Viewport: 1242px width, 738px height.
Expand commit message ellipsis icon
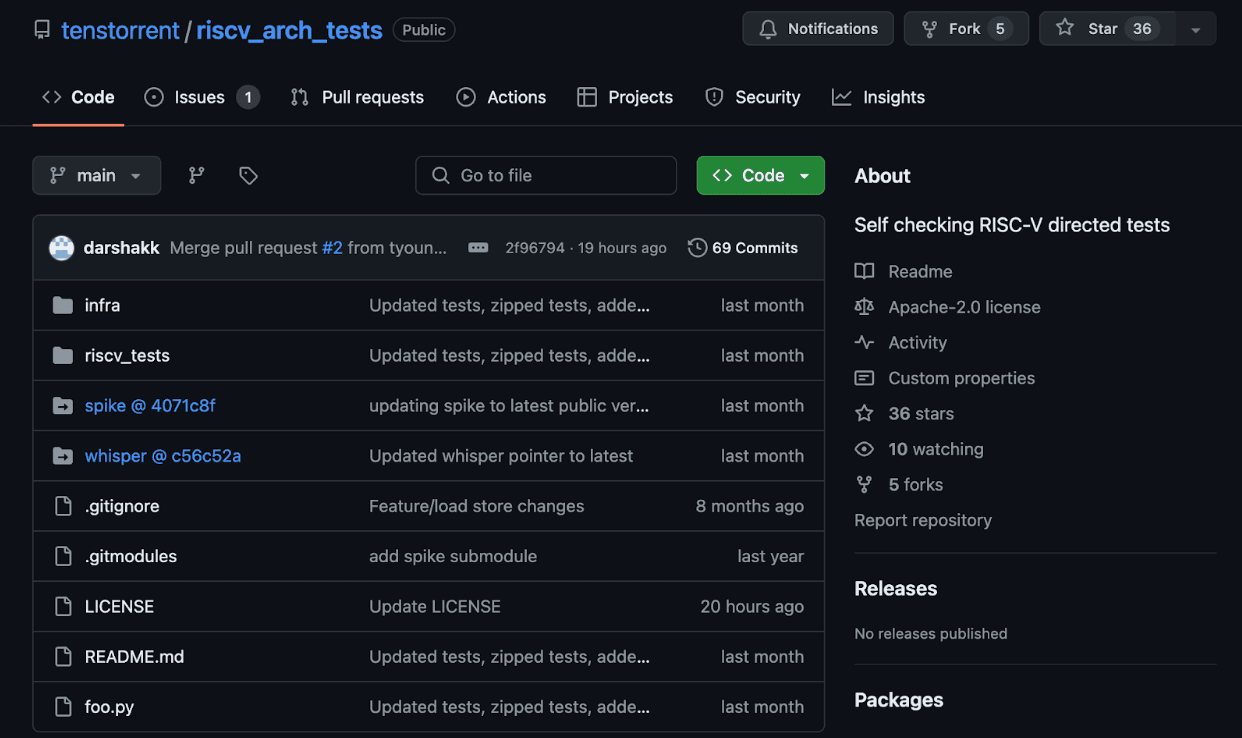(x=478, y=248)
